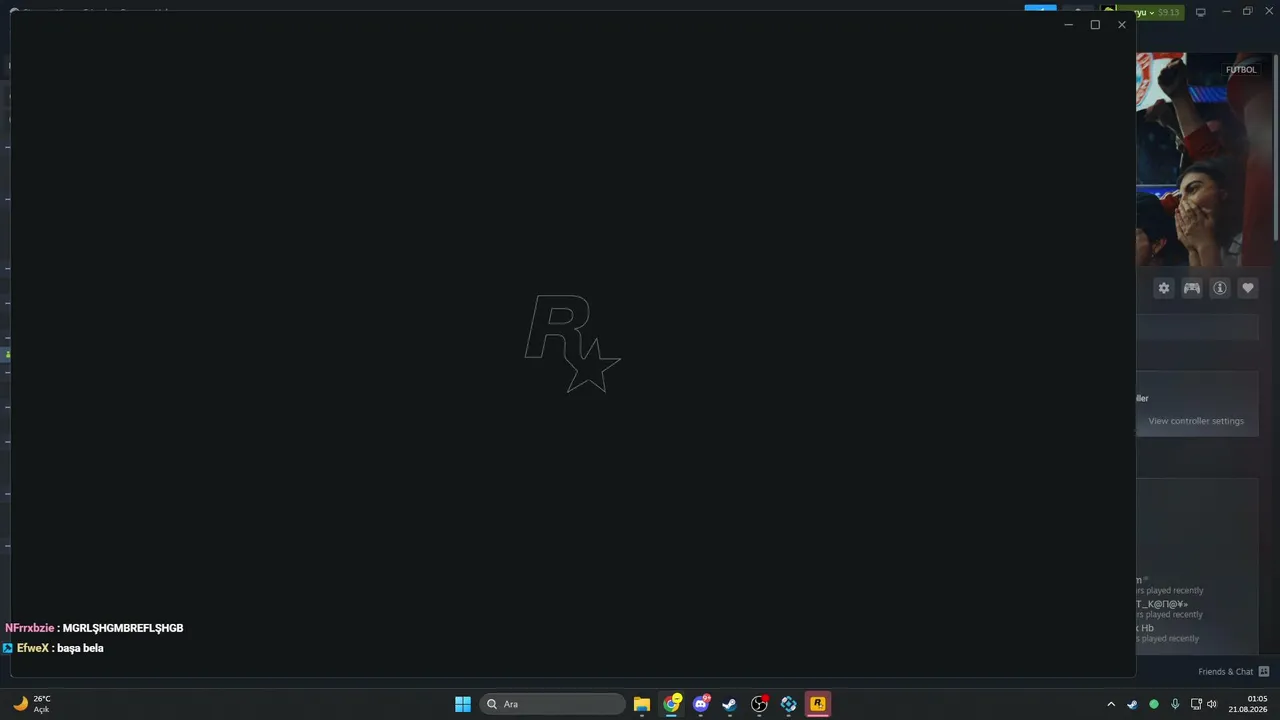Minimize the Steam window

[x=1225, y=12]
